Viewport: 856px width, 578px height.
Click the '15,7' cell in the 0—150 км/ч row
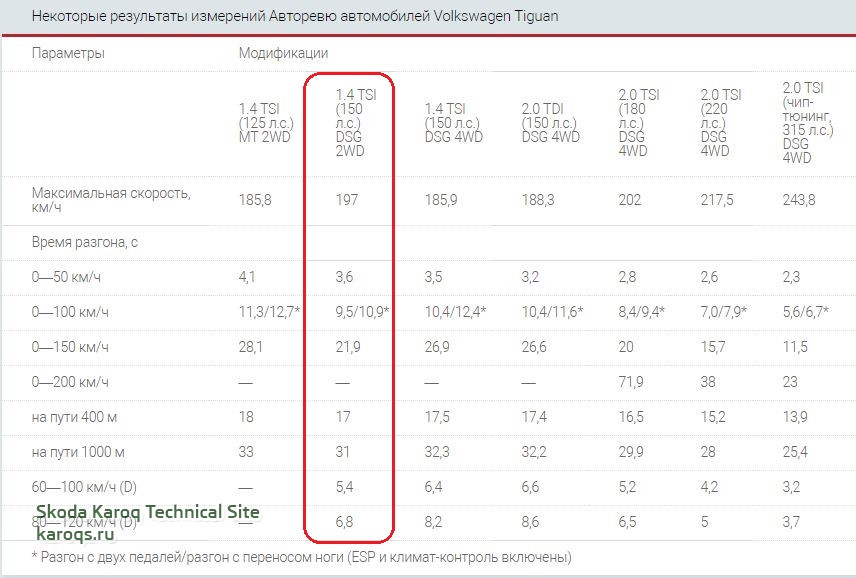tap(713, 347)
